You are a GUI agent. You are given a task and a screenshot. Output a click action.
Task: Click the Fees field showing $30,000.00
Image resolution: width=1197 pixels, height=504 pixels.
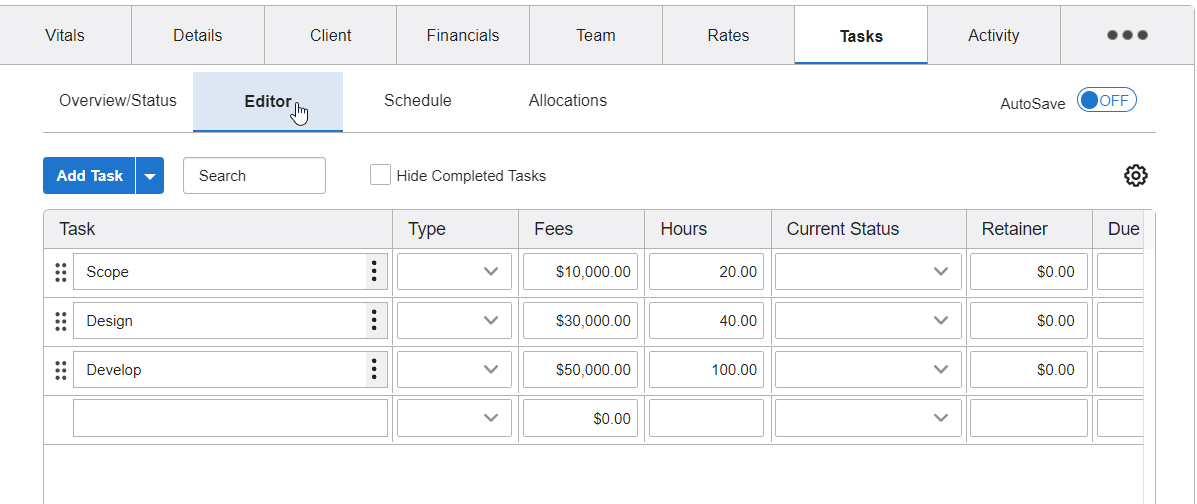point(580,321)
